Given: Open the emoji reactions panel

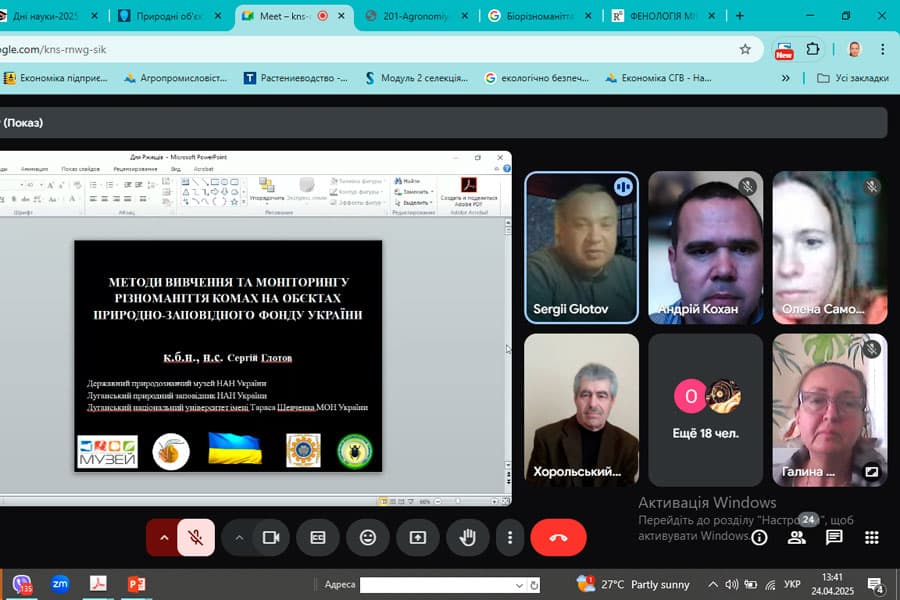Looking at the screenshot, I should pos(368,537).
